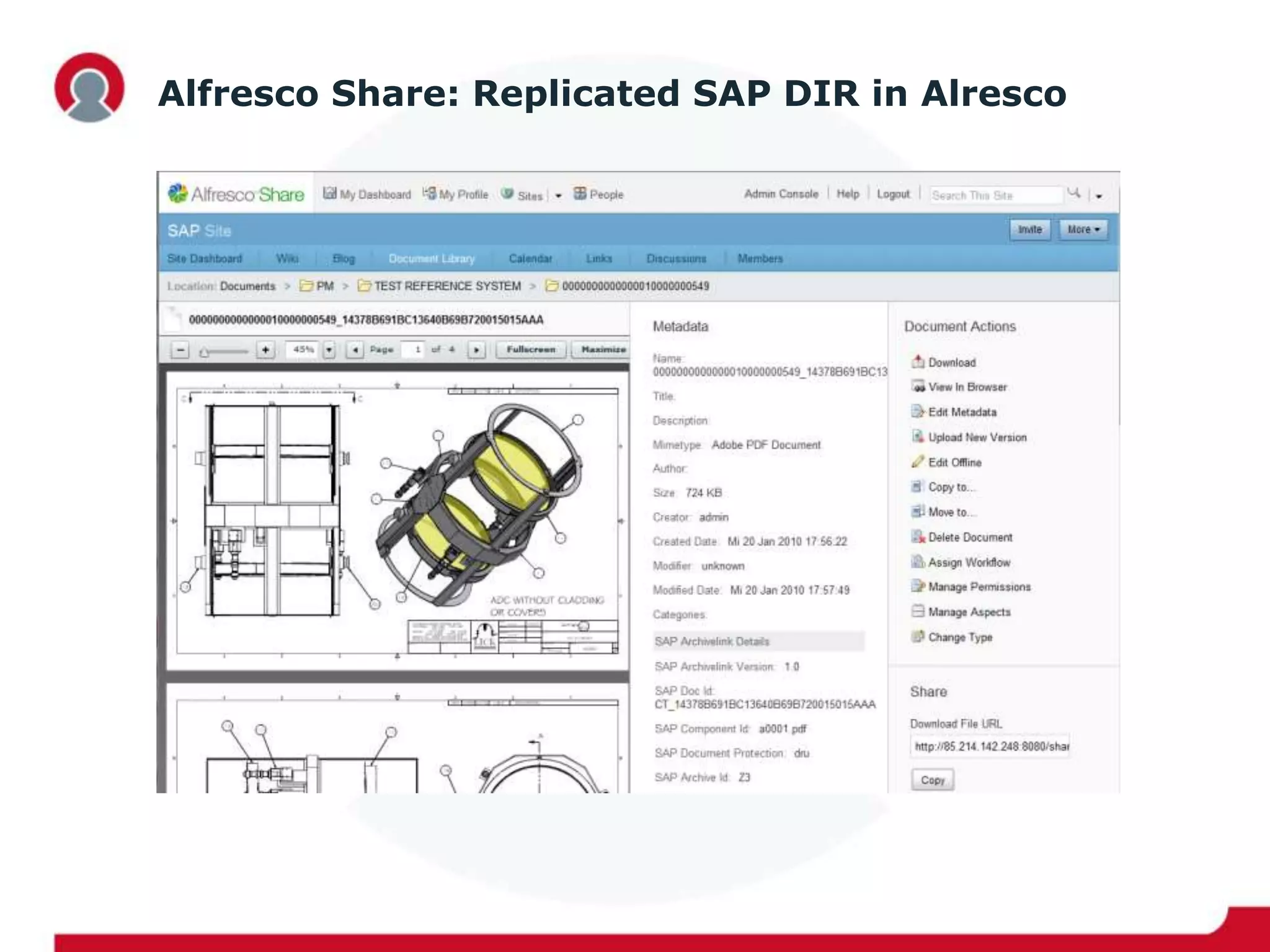
Task: Click Change Type action
Action: [952, 637]
